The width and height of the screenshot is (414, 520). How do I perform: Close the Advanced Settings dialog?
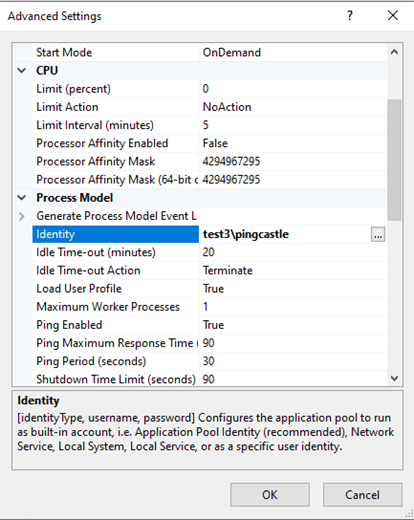[393, 15]
